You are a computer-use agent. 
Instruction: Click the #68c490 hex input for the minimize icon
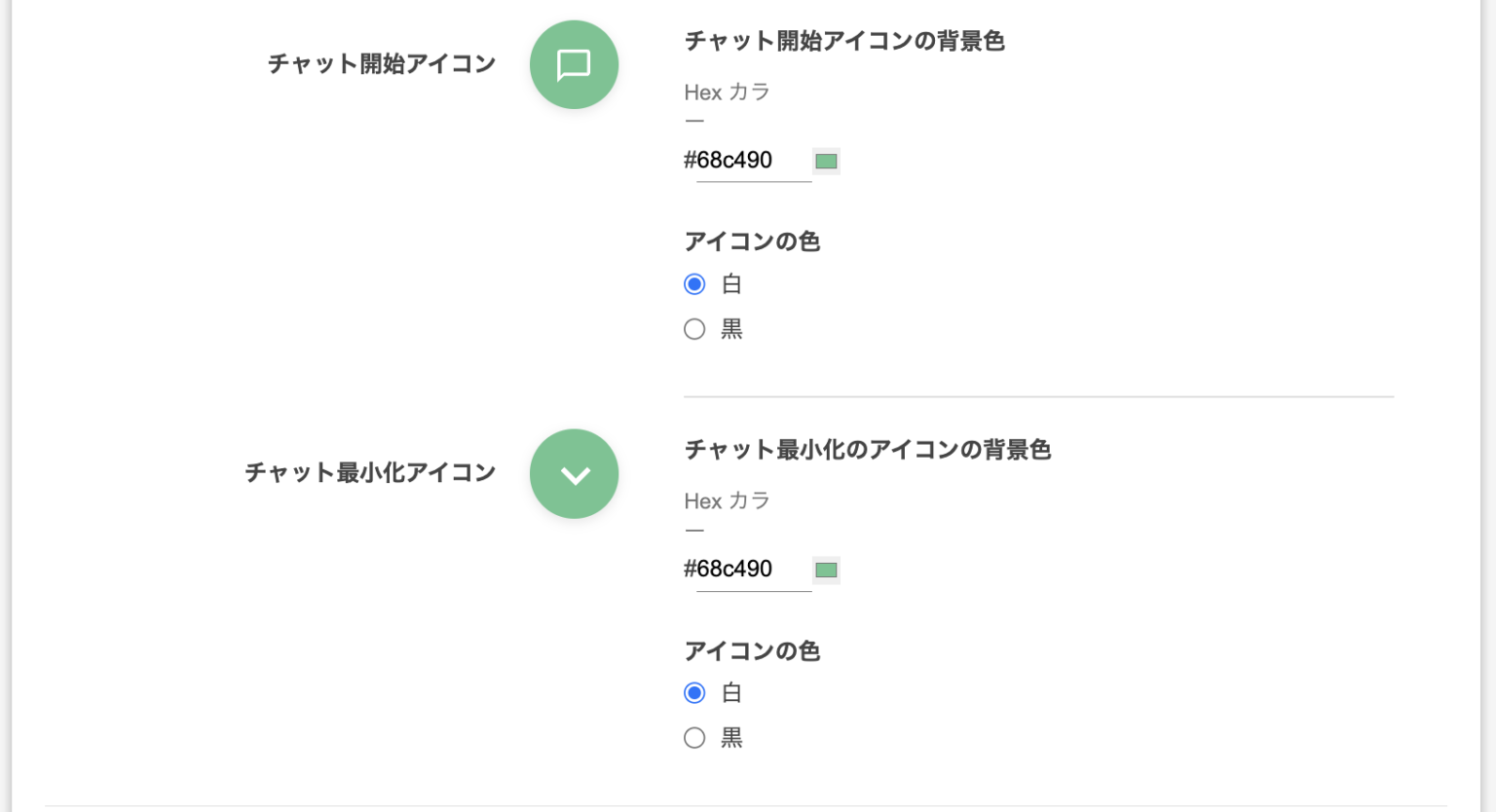point(745,569)
